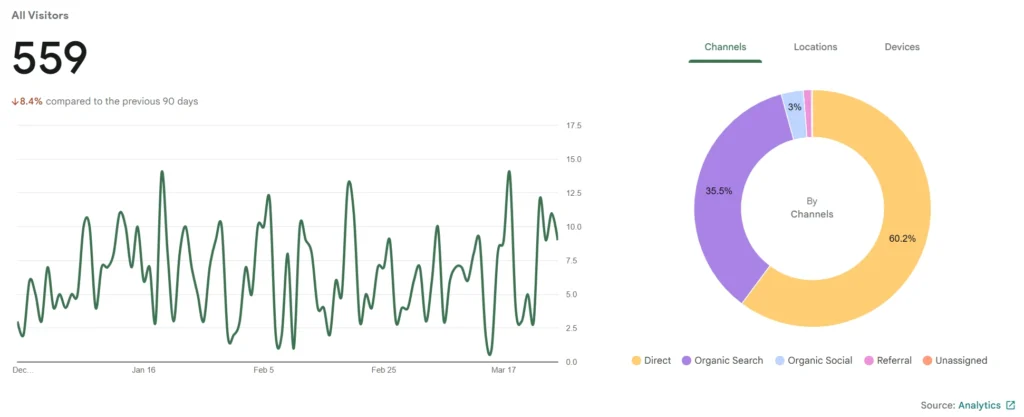Click the orange Unassigned legend dot

pyautogui.click(x=926, y=360)
